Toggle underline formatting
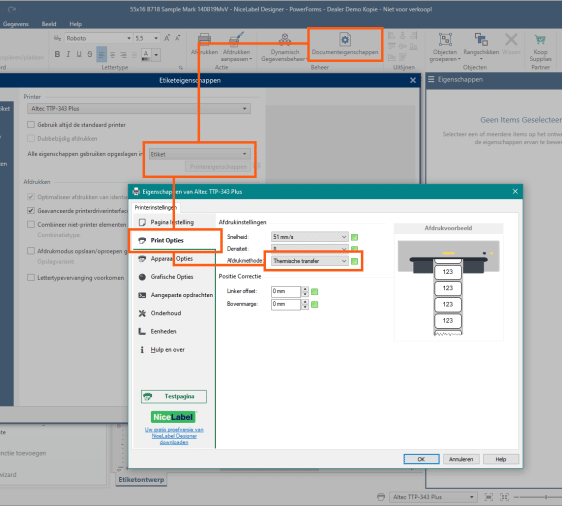 (79, 54)
